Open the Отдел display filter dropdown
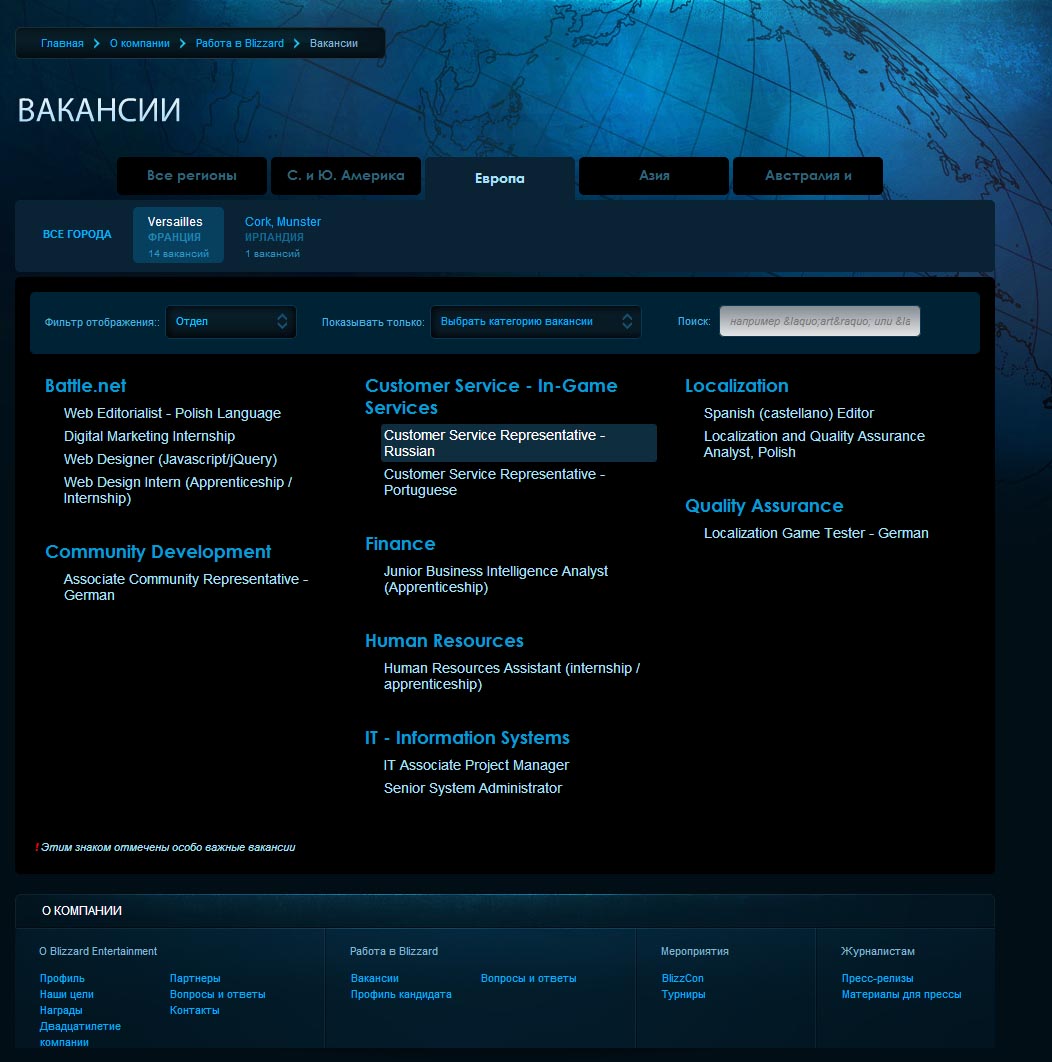 click(x=231, y=322)
